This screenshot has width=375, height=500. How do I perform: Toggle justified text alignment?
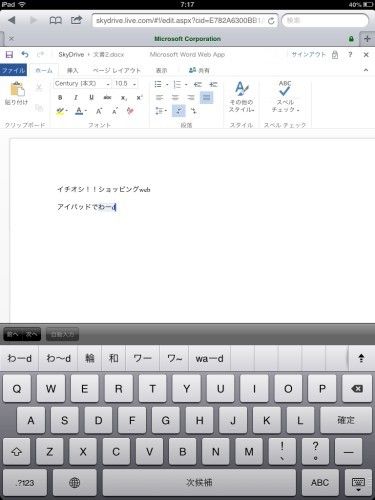coord(206,97)
